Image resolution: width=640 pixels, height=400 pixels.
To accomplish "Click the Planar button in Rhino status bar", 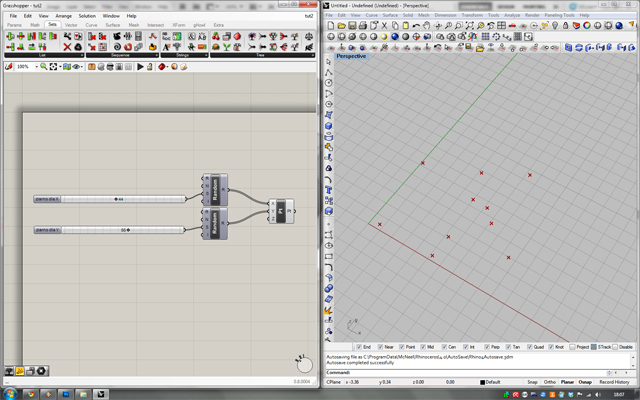I will pyautogui.click(x=567, y=382).
